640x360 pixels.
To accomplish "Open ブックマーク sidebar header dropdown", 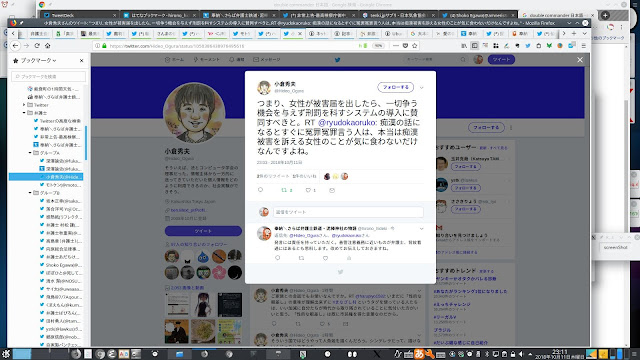I will pyautogui.click(x=38, y=60).
